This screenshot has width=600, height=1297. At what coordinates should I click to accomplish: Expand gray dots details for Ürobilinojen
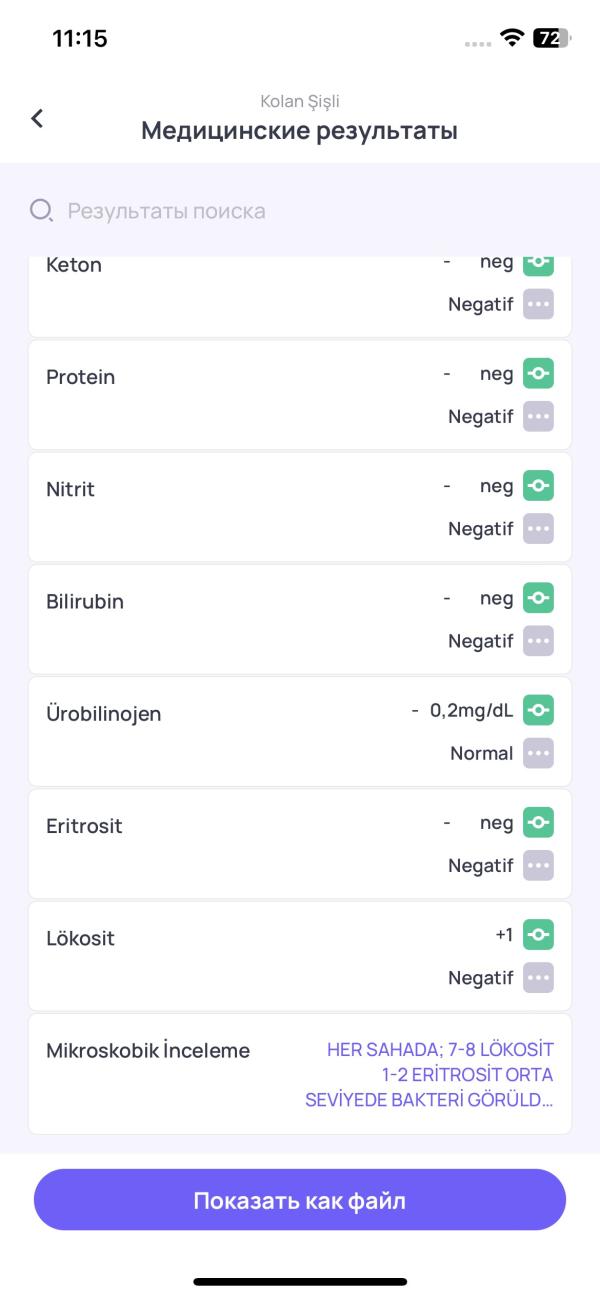point(538,753)
